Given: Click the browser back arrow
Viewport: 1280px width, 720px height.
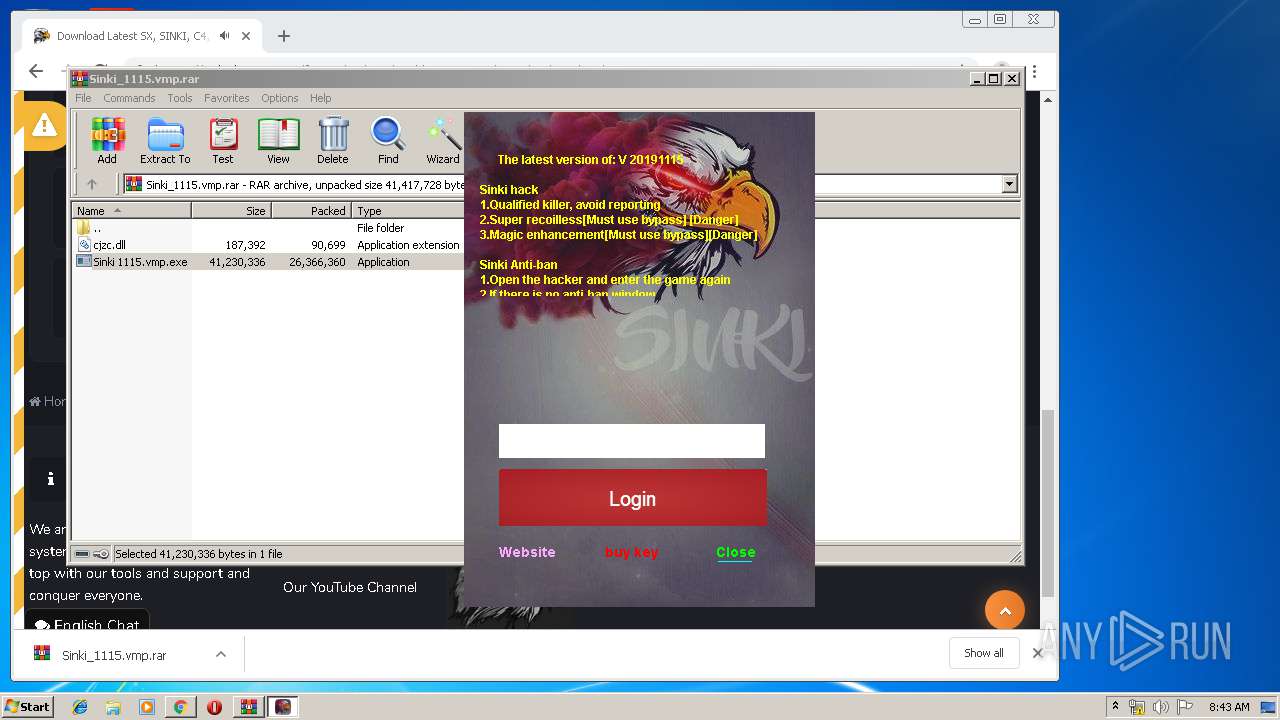Looking at the screenshot, I should pyautogui.click(x=36, y=71).
